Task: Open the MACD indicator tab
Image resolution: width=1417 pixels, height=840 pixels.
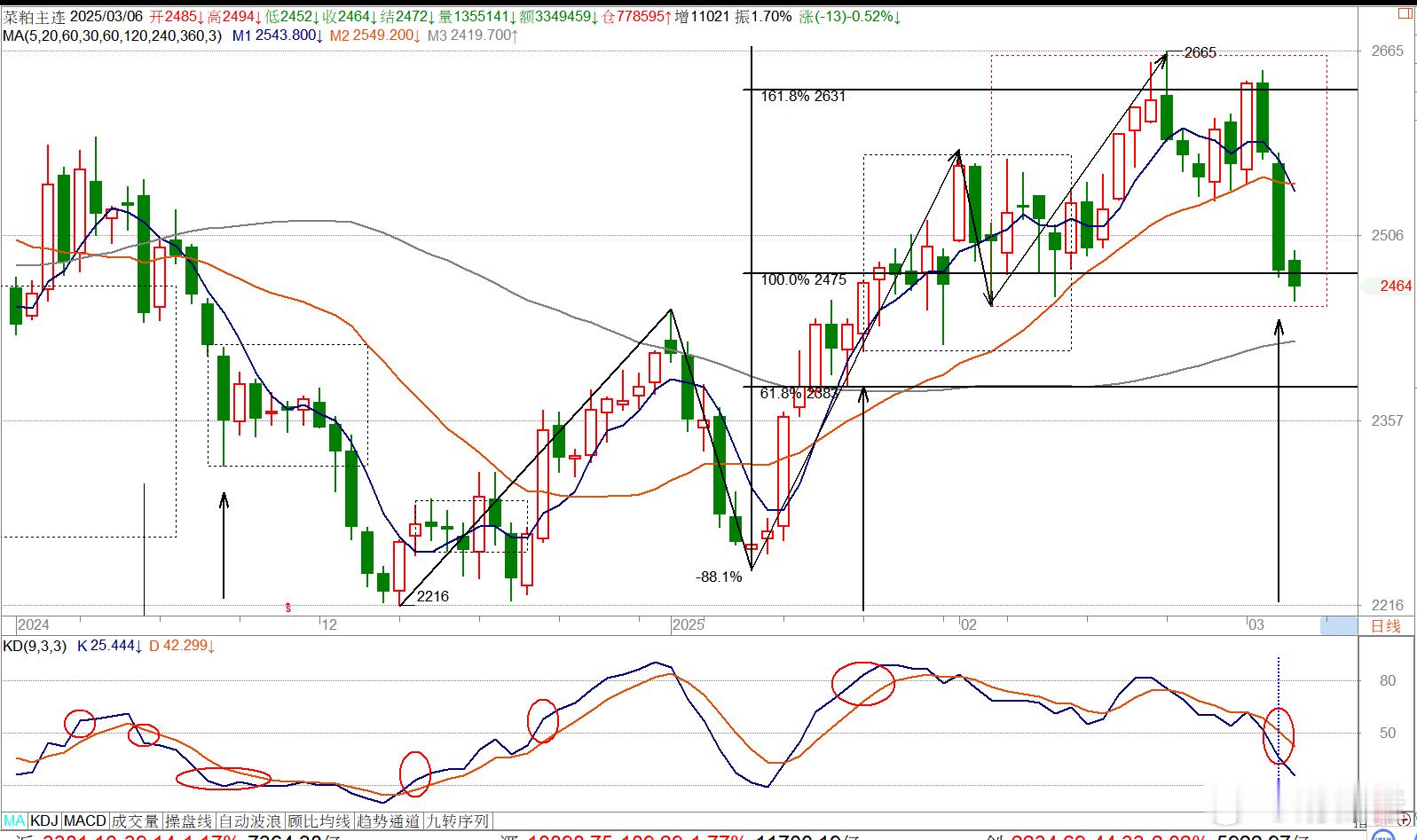Action: (x=85, y=821)
